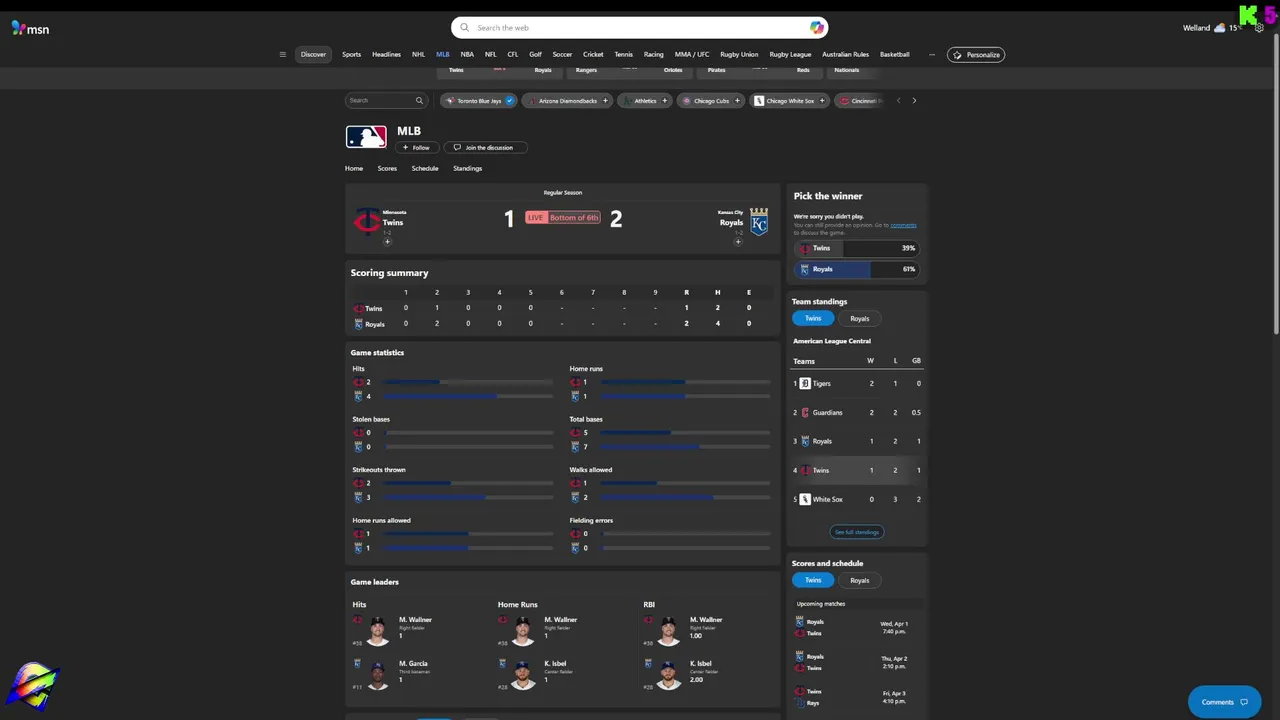Viewport: 1280px width, 720px height.
Task: Open the Standings sub-tab
Action: 467,168
